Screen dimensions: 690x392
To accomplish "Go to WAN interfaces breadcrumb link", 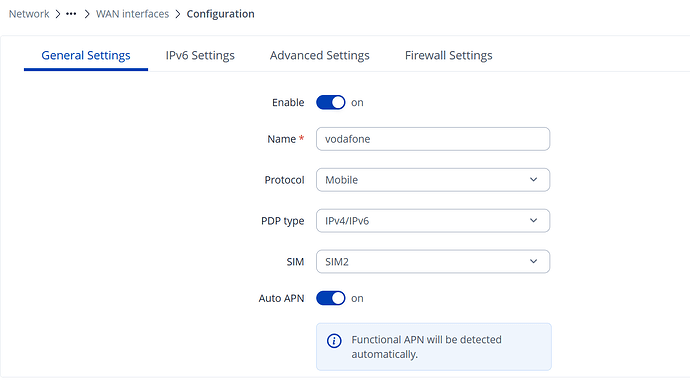I will pos(132,14).
